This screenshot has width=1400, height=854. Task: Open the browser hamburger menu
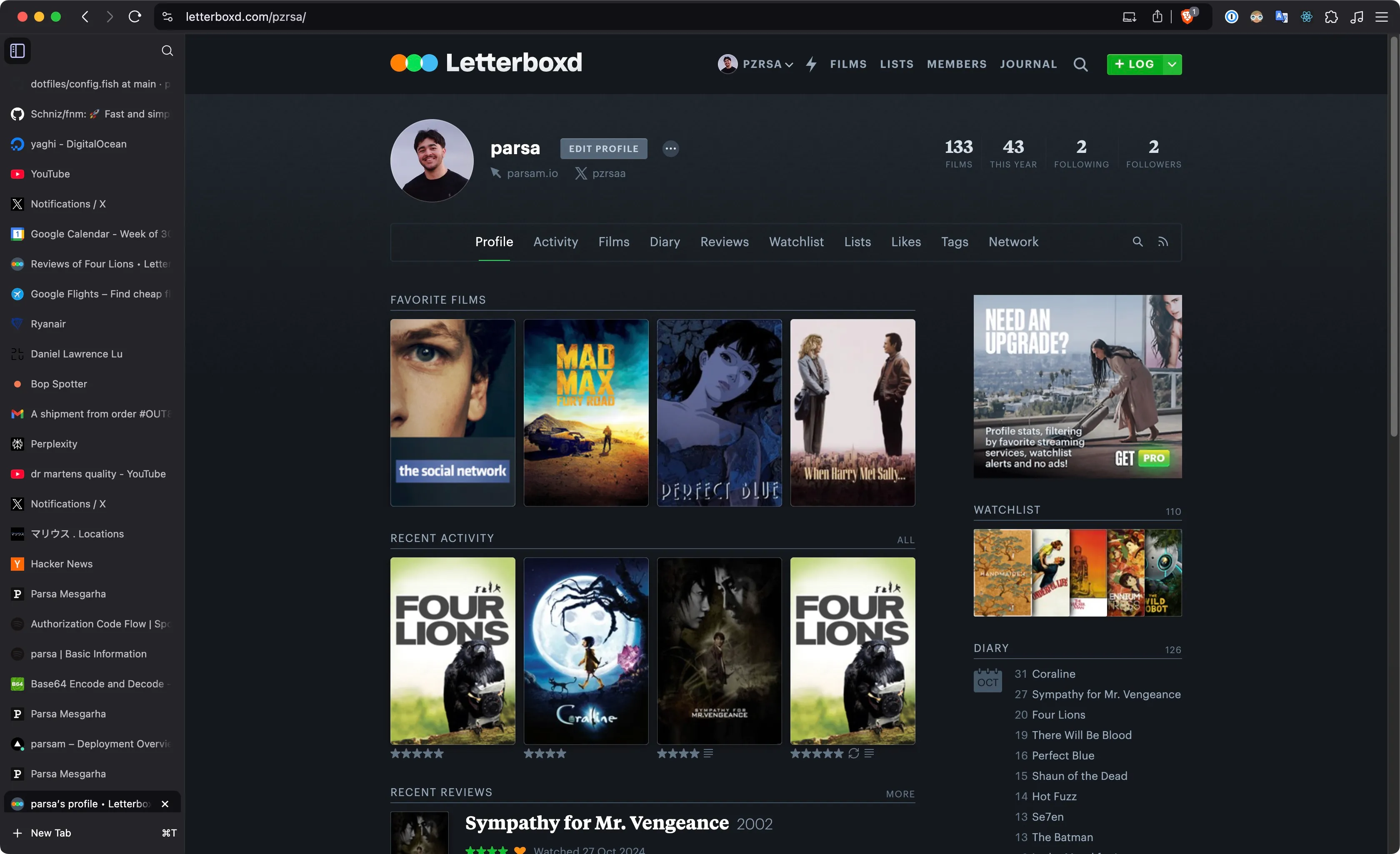1381,17
